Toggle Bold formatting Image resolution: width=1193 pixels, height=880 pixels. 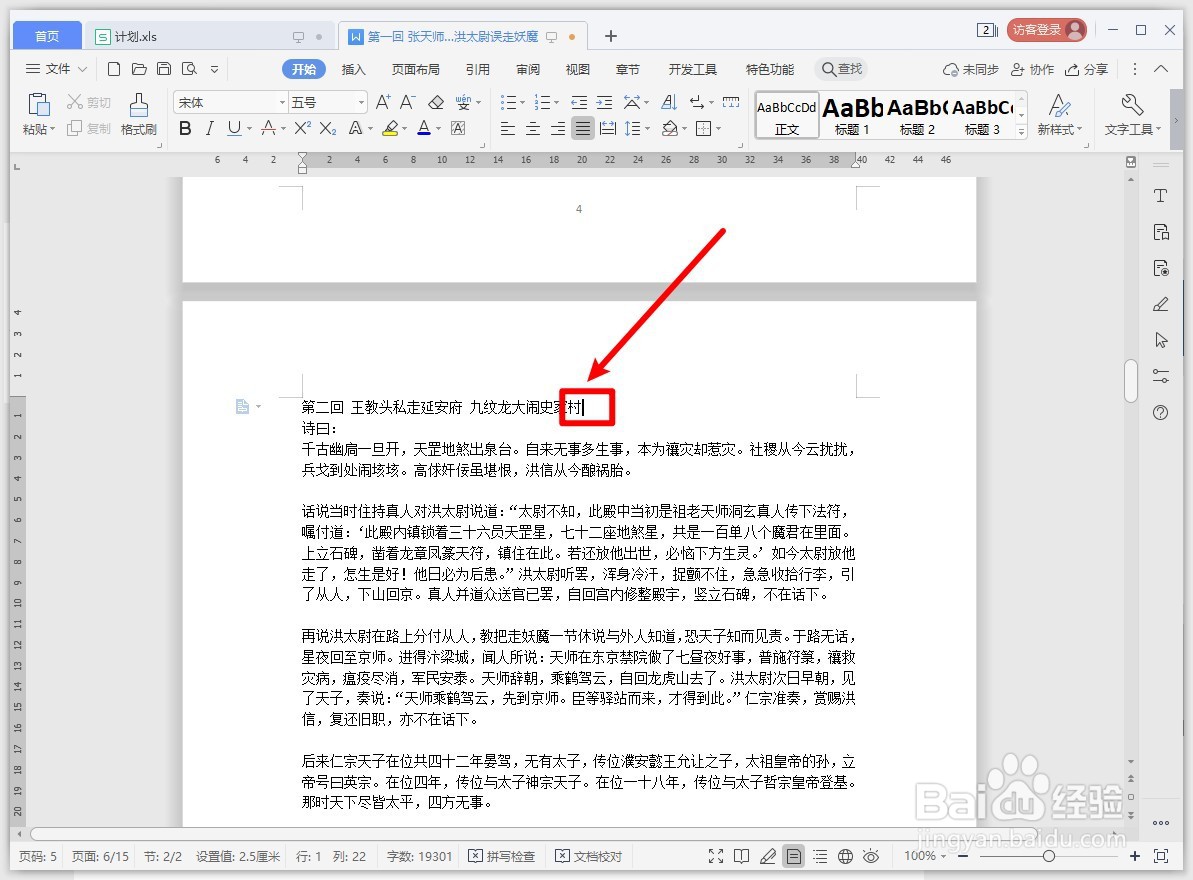point(185,129)
